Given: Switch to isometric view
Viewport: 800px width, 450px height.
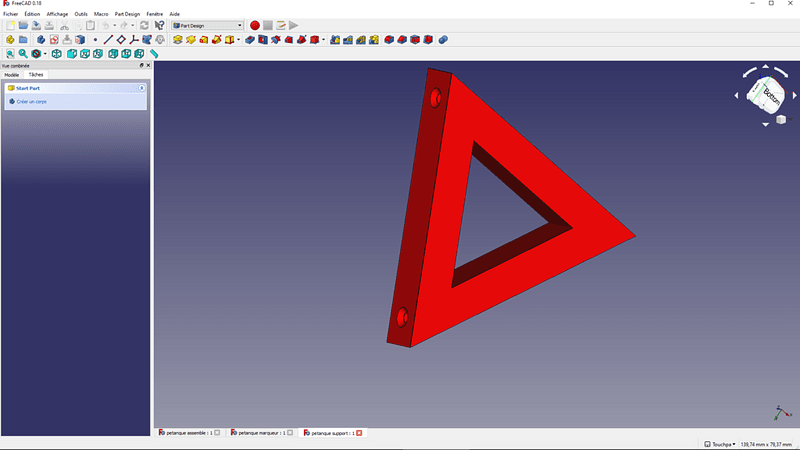Looking at the screenshot, I should coord(57,54).
